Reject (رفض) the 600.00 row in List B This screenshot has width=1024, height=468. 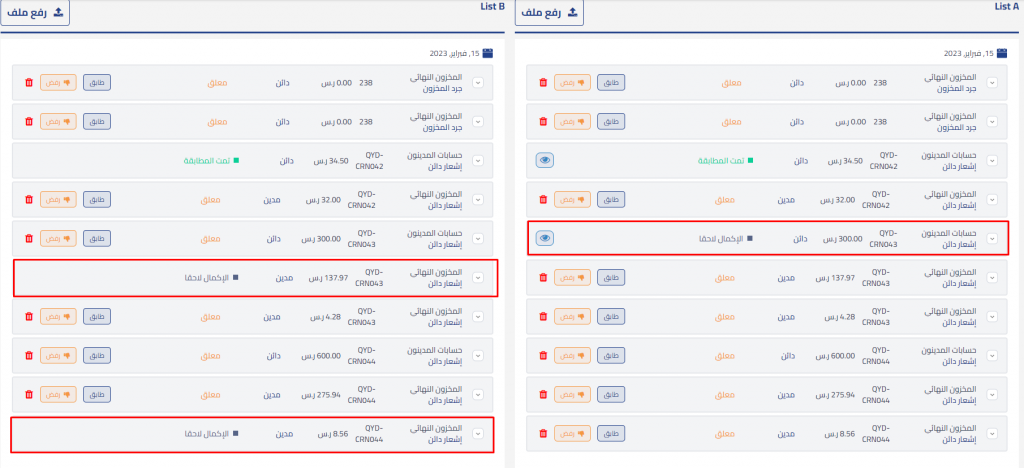pyautogui.click(x=58, y=356)
